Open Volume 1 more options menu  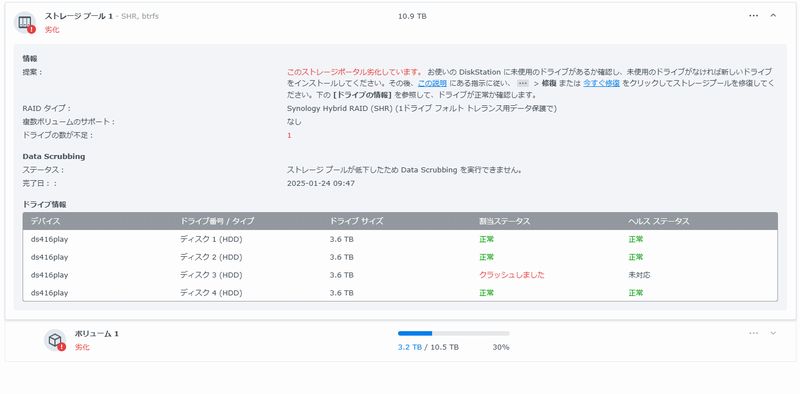point(753,333)
